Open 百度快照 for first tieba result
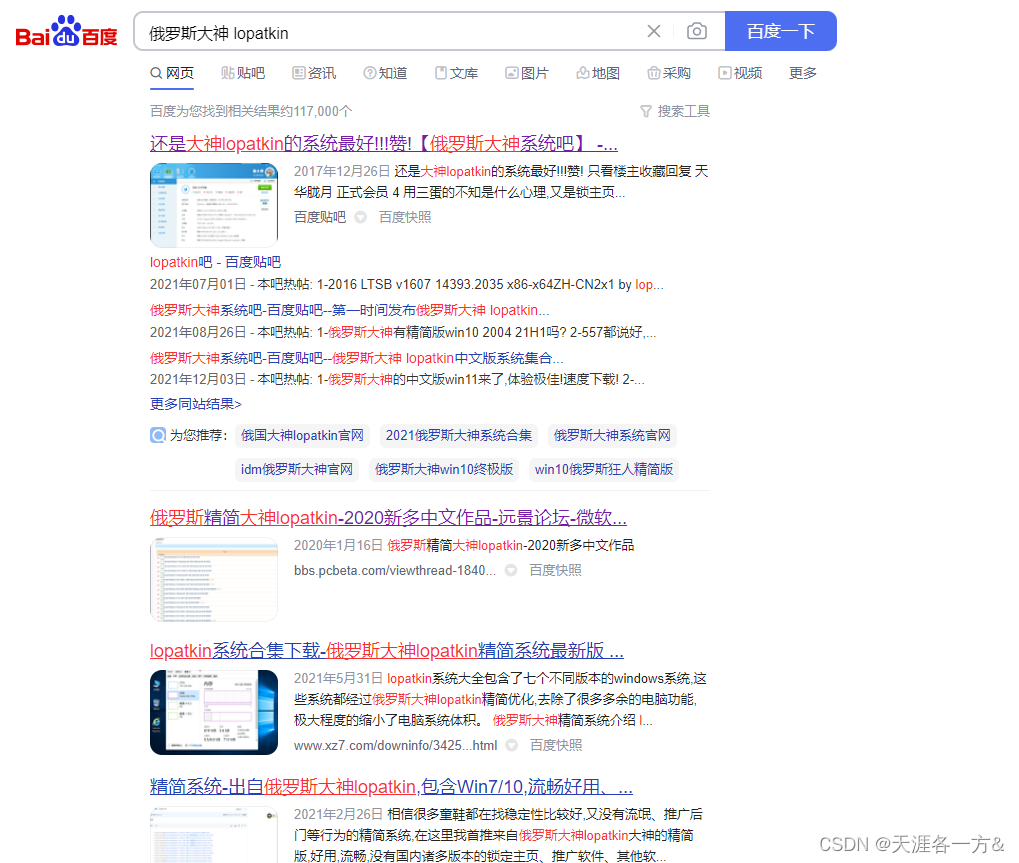The width and height of the screenshot is (1019, 863). coord(405,217)
